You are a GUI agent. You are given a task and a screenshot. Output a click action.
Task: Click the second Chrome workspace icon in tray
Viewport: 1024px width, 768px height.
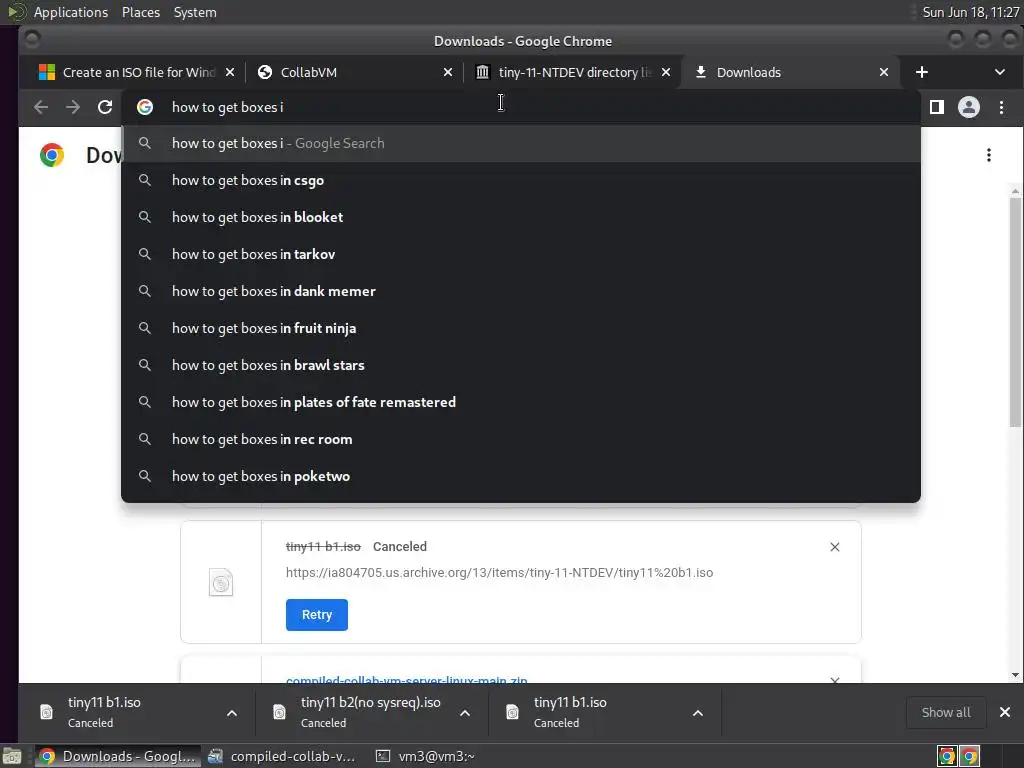click(x=970, y=756)
